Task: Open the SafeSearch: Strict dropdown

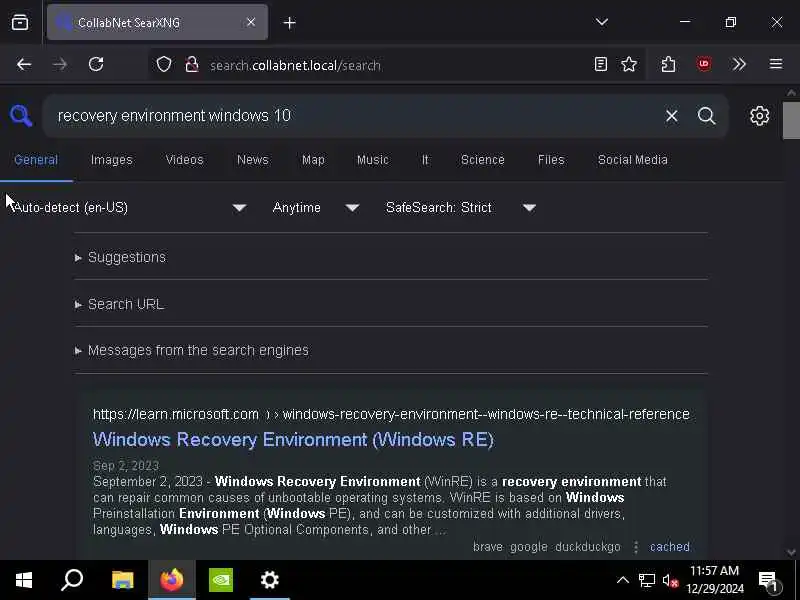Action: click(461, 208)
